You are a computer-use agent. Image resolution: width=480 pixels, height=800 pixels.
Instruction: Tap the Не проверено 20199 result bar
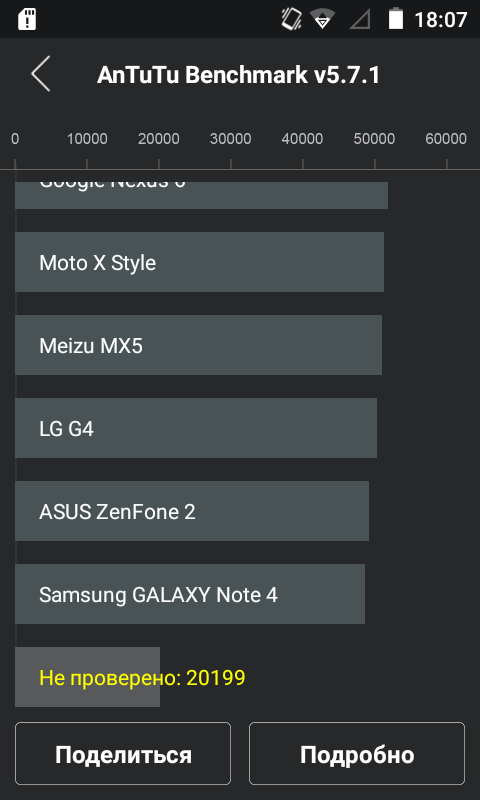[87, 677]
